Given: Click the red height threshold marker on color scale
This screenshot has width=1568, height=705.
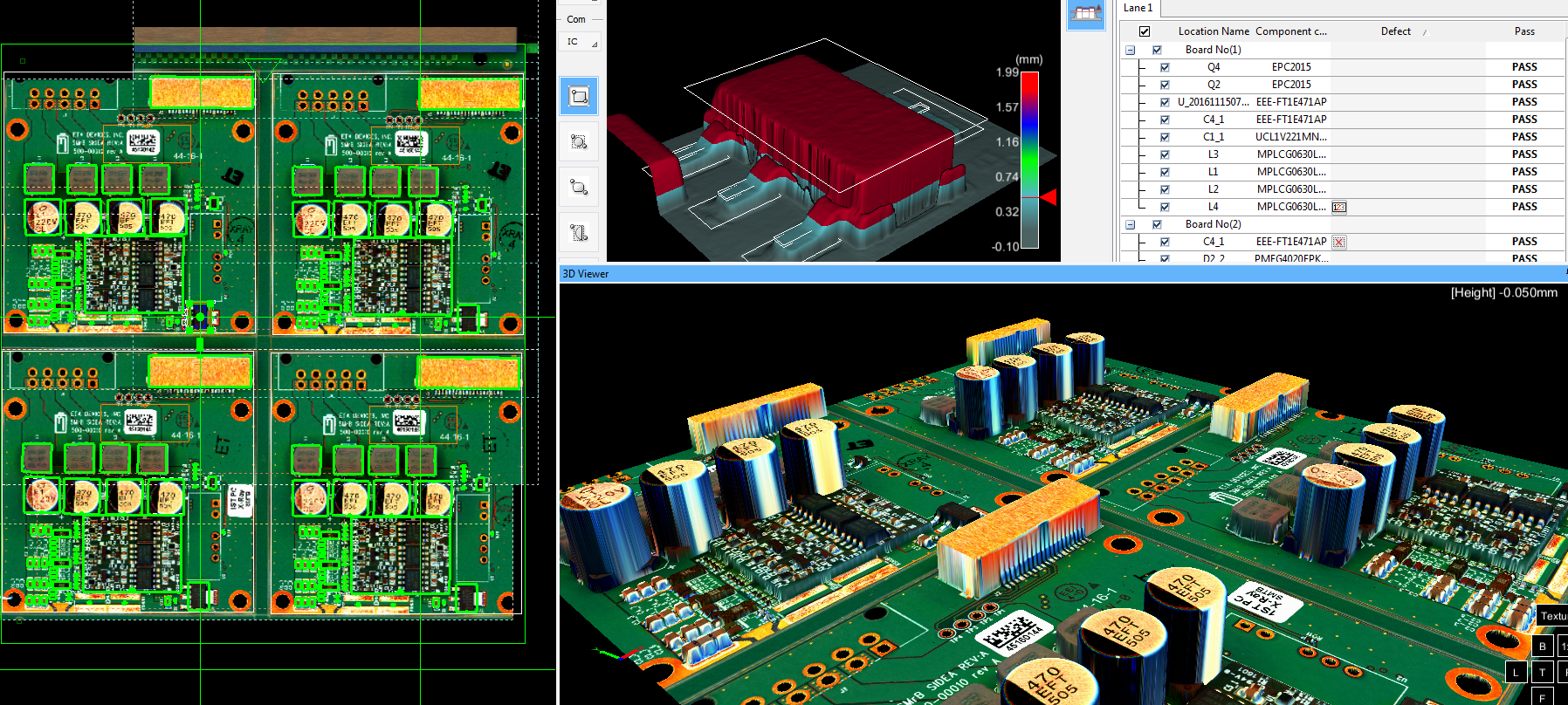Looking at the screenshot, I should pyautogui.click(x=1049, y=197).
